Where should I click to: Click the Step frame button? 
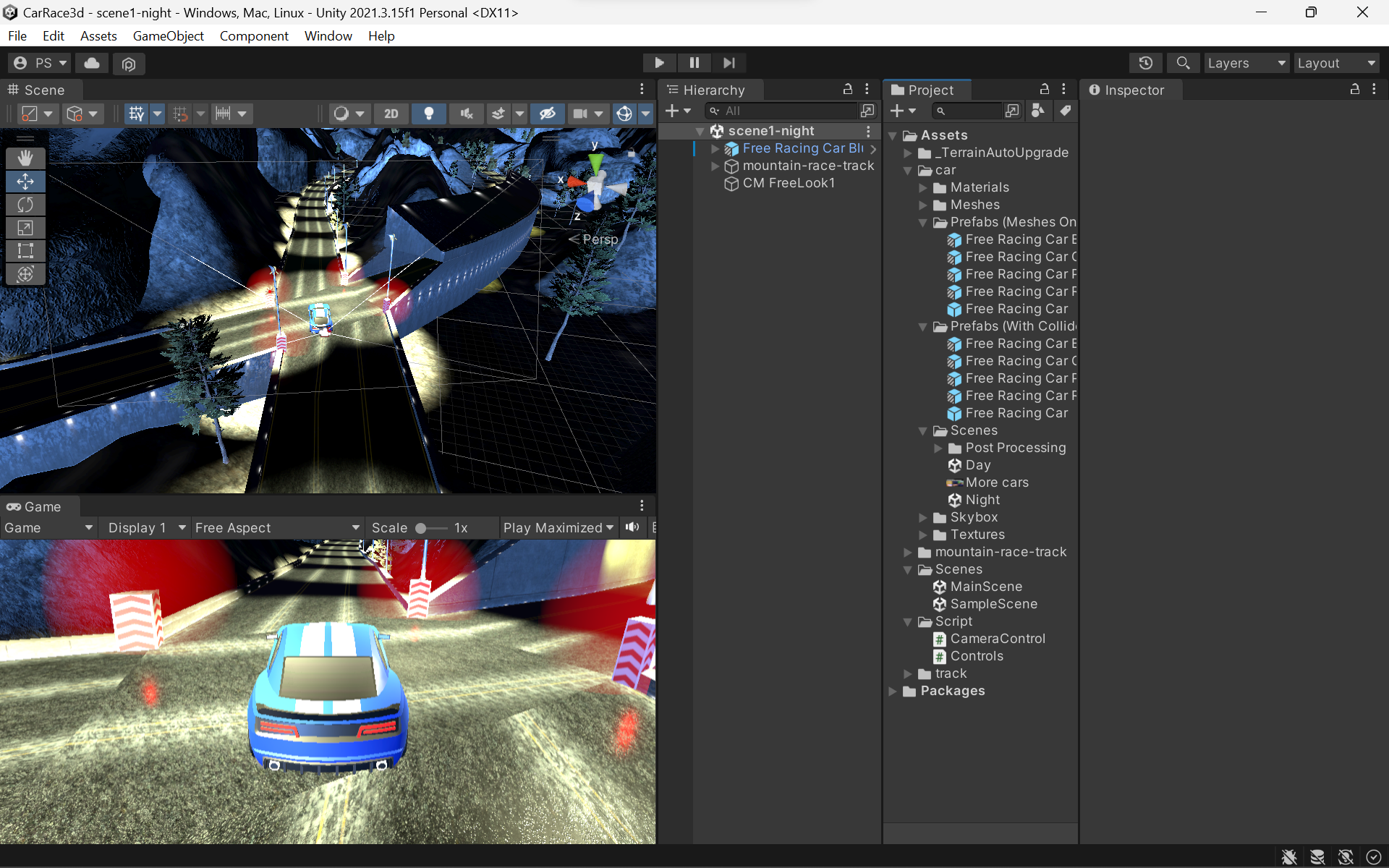[729, 63]
